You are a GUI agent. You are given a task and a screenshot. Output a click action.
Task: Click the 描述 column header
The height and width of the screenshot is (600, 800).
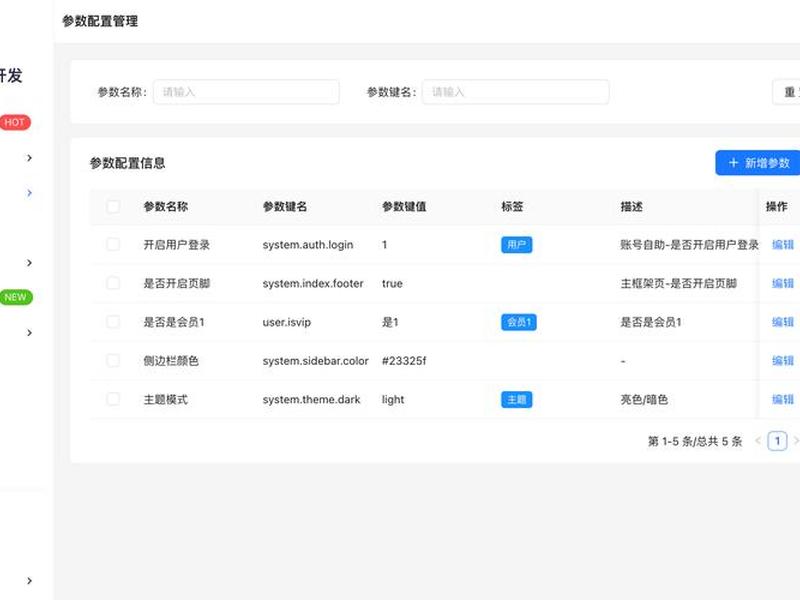pos(632,207)
